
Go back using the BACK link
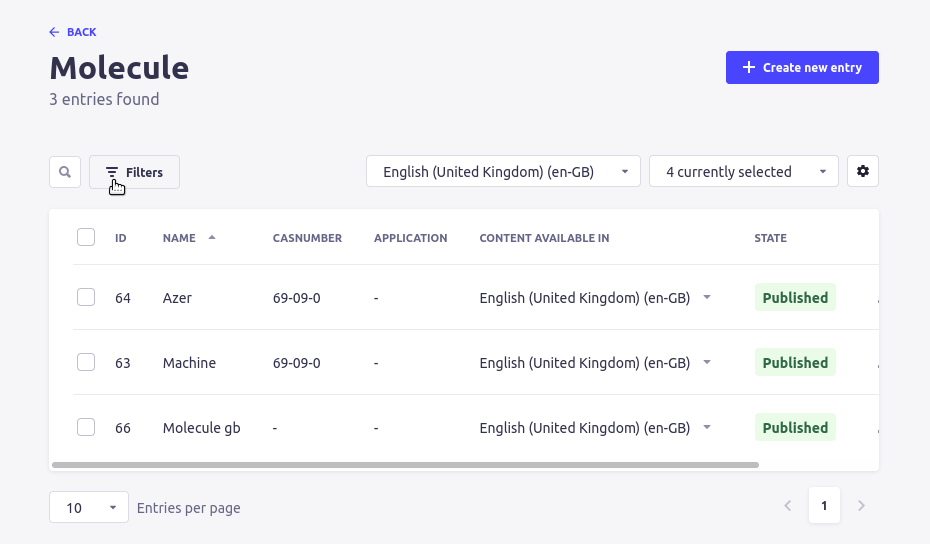coord(73,32)
